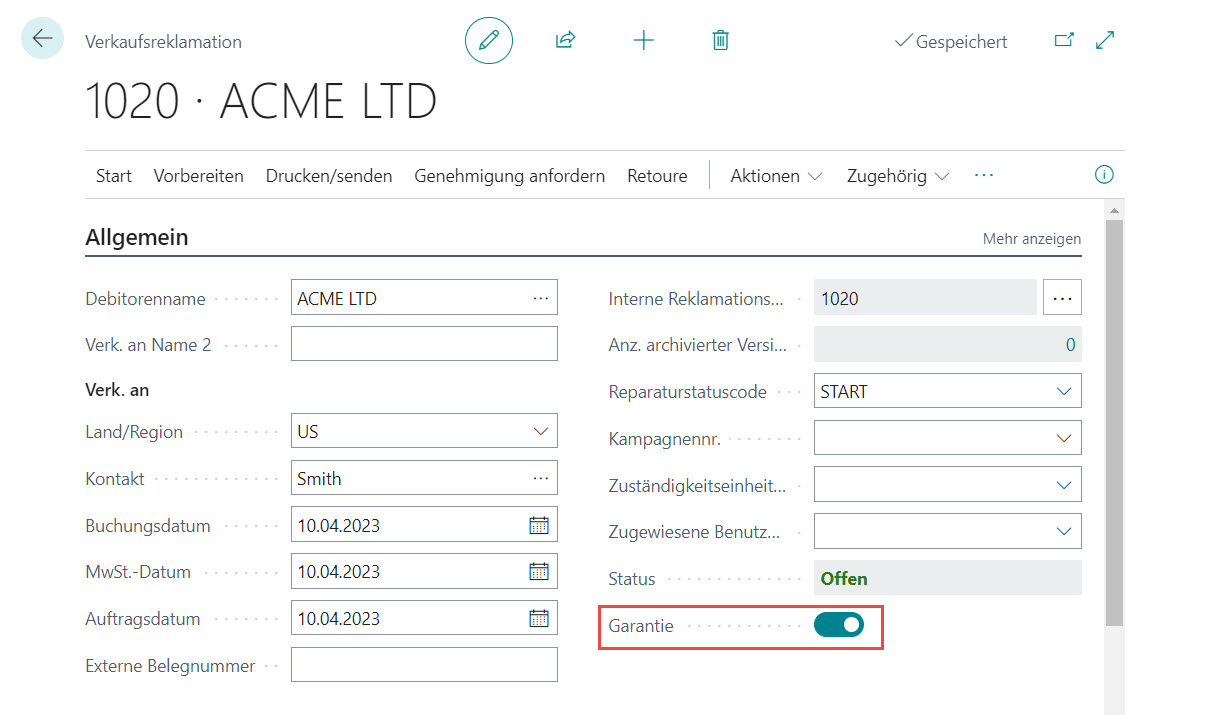This screenshot has height=715, width=1209.
Task: Expand the Kampagnennr. dropdown
Action: (1063, 438)
